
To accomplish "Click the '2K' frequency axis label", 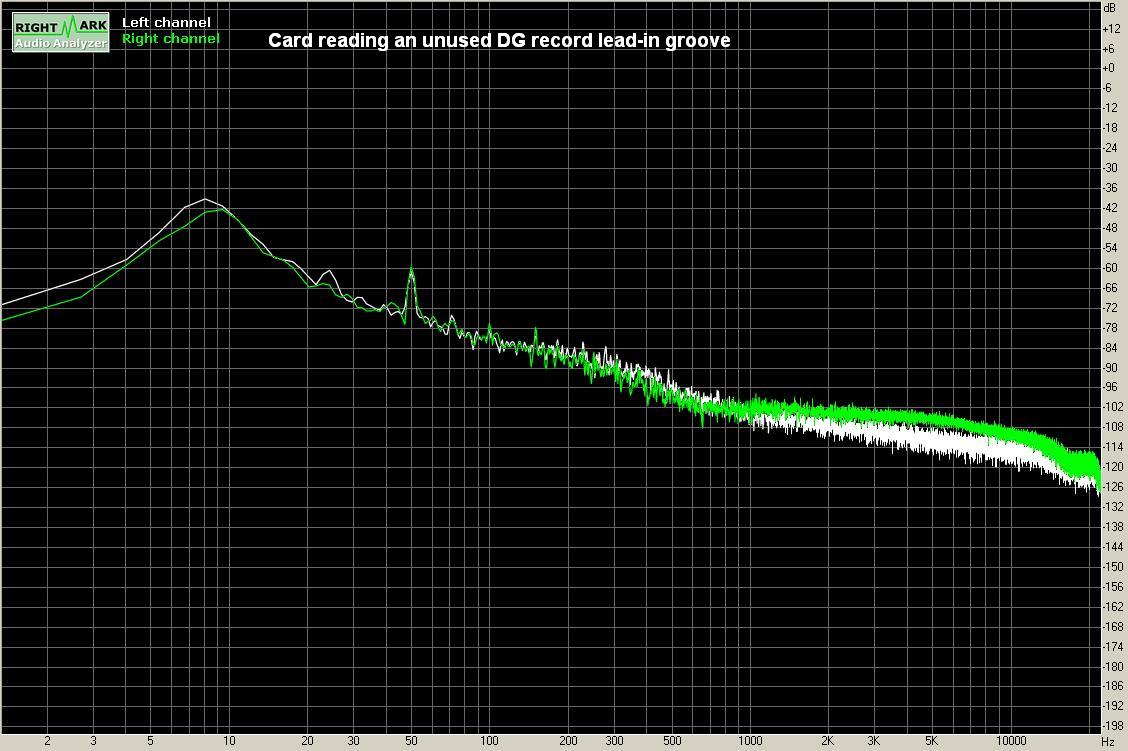I will [828, 741].
